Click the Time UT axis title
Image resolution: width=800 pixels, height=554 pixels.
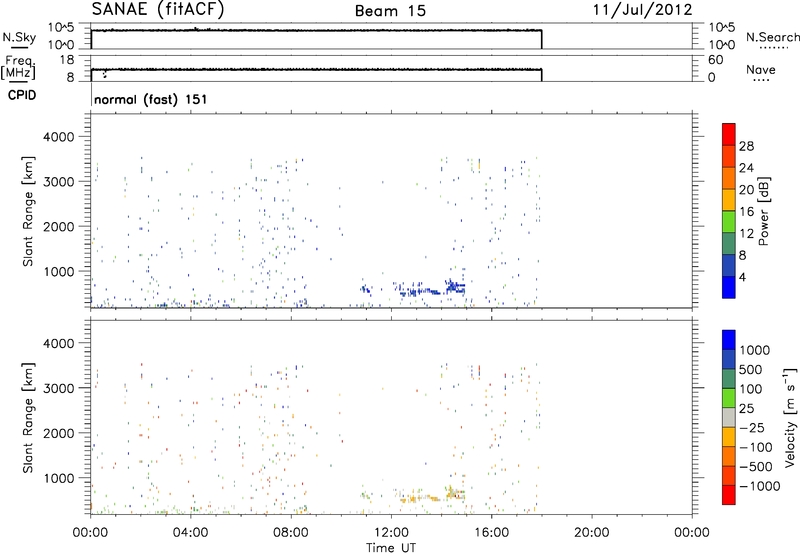click(x=391, y=548)
